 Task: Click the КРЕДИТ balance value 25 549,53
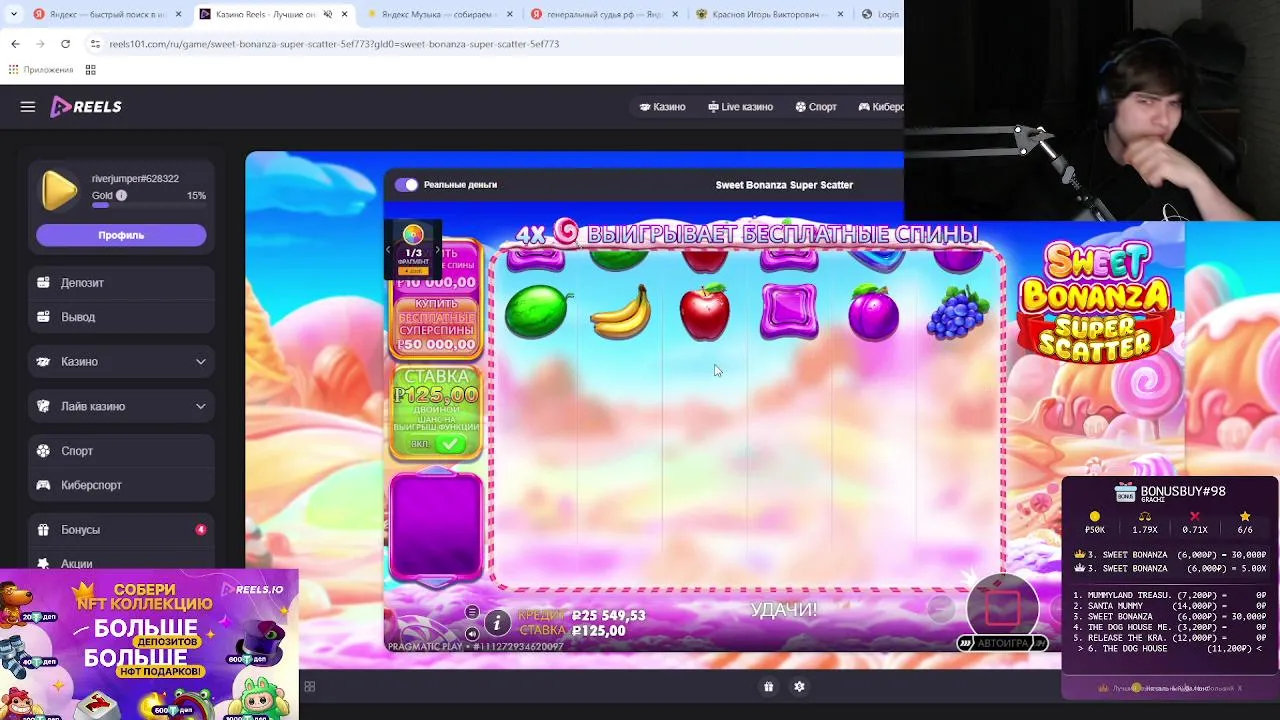point(608,616)
